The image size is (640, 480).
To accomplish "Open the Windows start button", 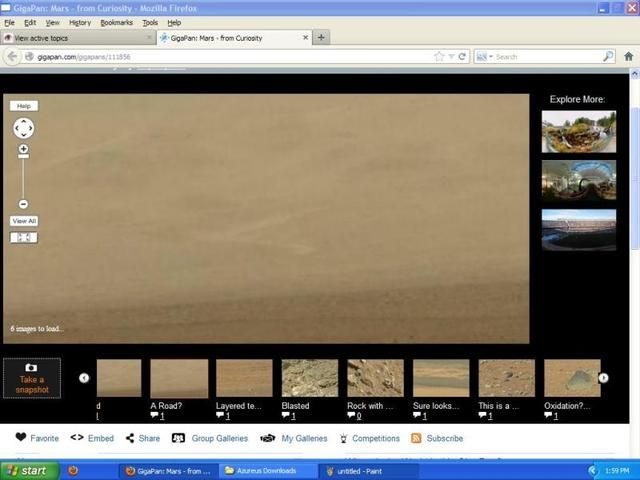I will click(29, 471).
